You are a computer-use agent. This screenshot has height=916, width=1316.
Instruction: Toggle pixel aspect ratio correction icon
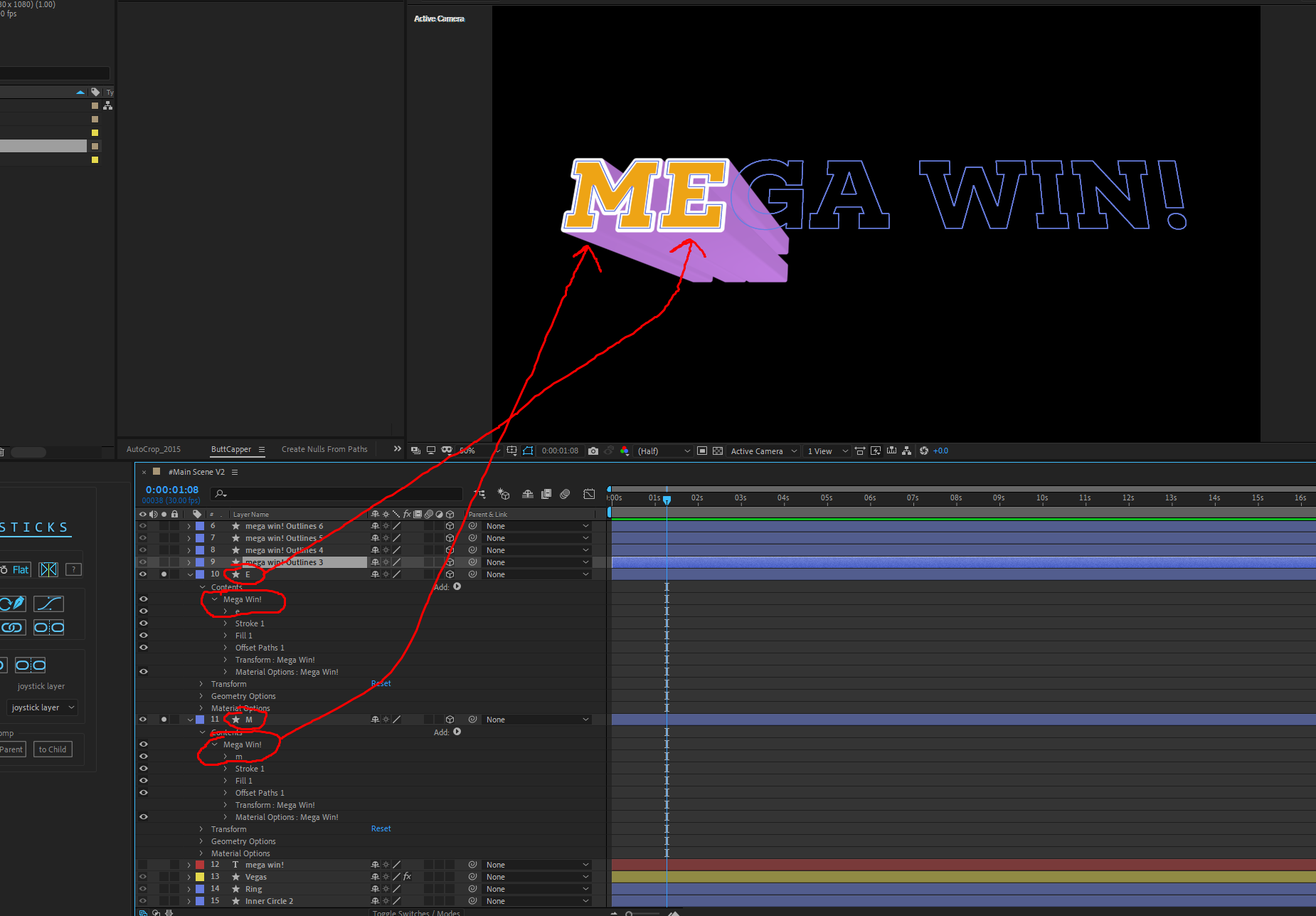click(x=860, y=451)
